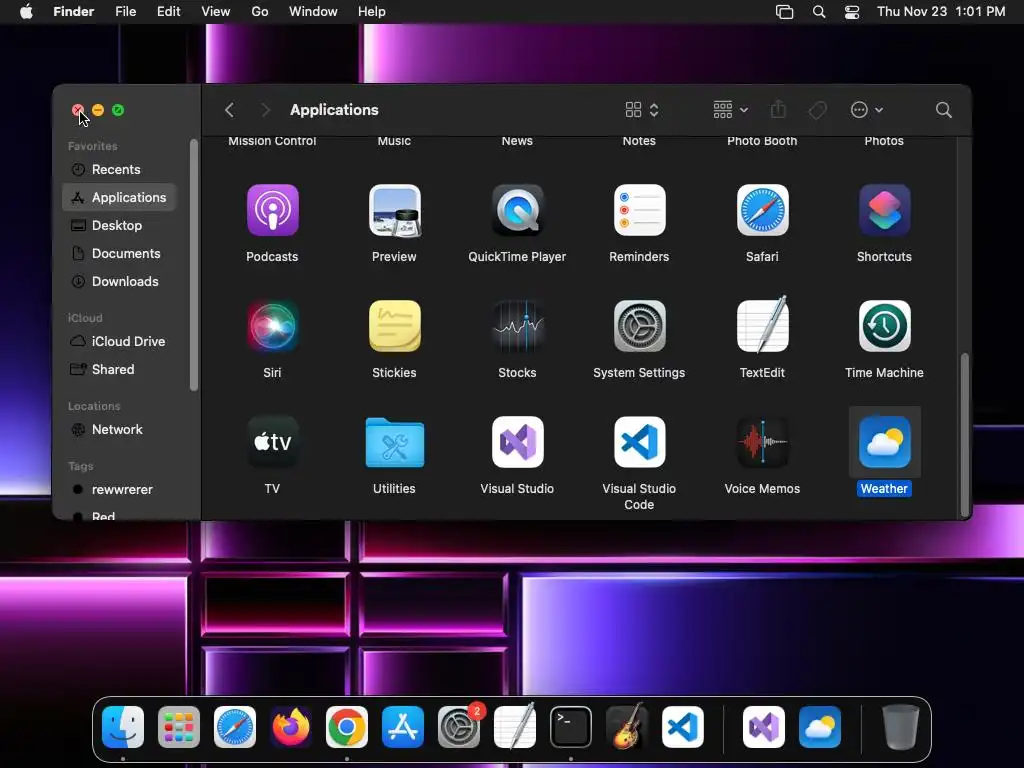Viewport: 1024px width, 768px height.
Task: Open the Group By options dropdown
Action: click(730, 110)
